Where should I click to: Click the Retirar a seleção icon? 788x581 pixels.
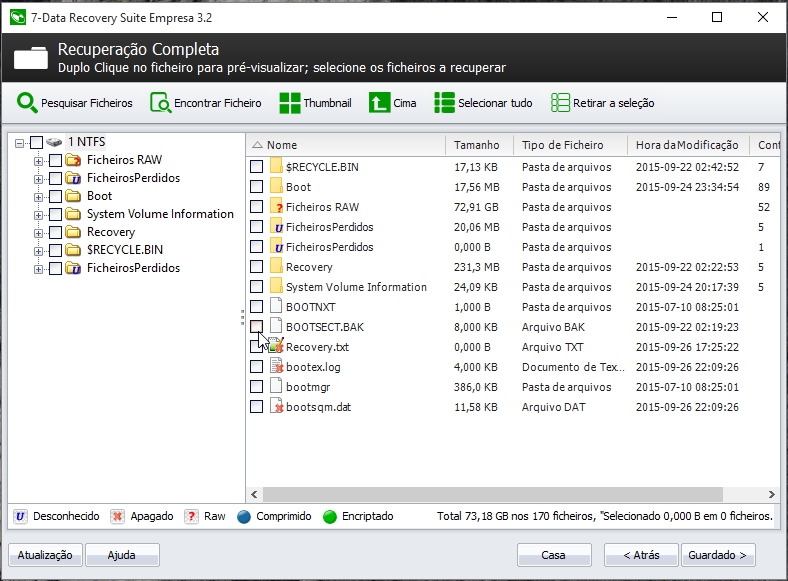click(x=560, y=103)
